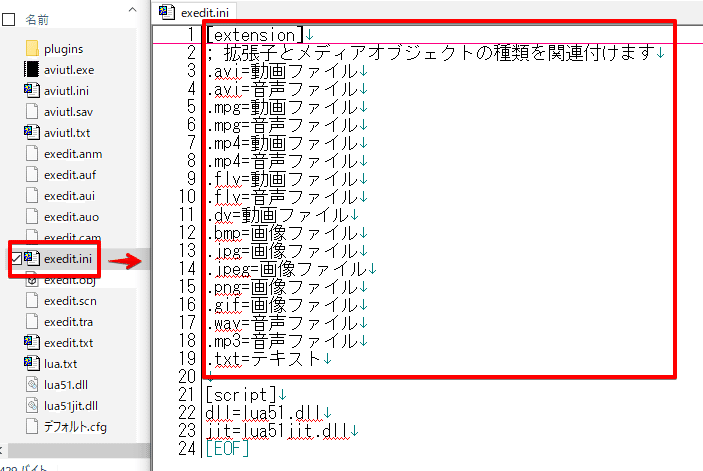The image size is (703, 471).
Task: Click the exedit.ini file icon in list
Action: [x=31, y=259]
